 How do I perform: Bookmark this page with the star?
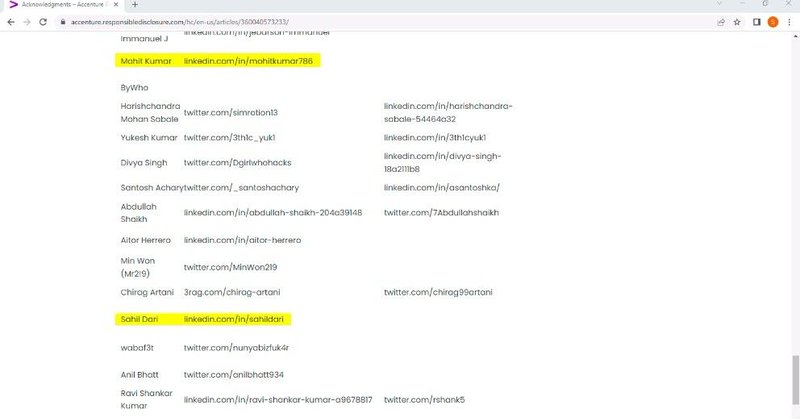[x=737, y=22]
